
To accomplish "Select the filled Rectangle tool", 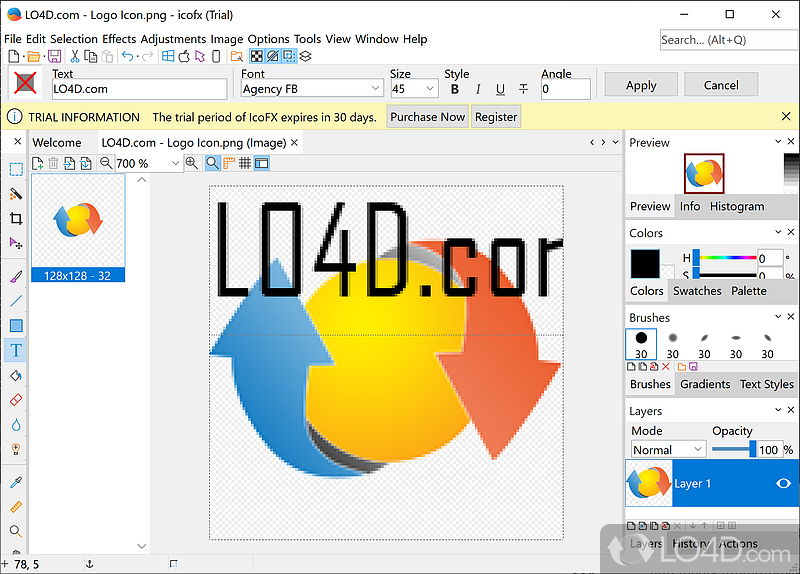I will point(16,326).
